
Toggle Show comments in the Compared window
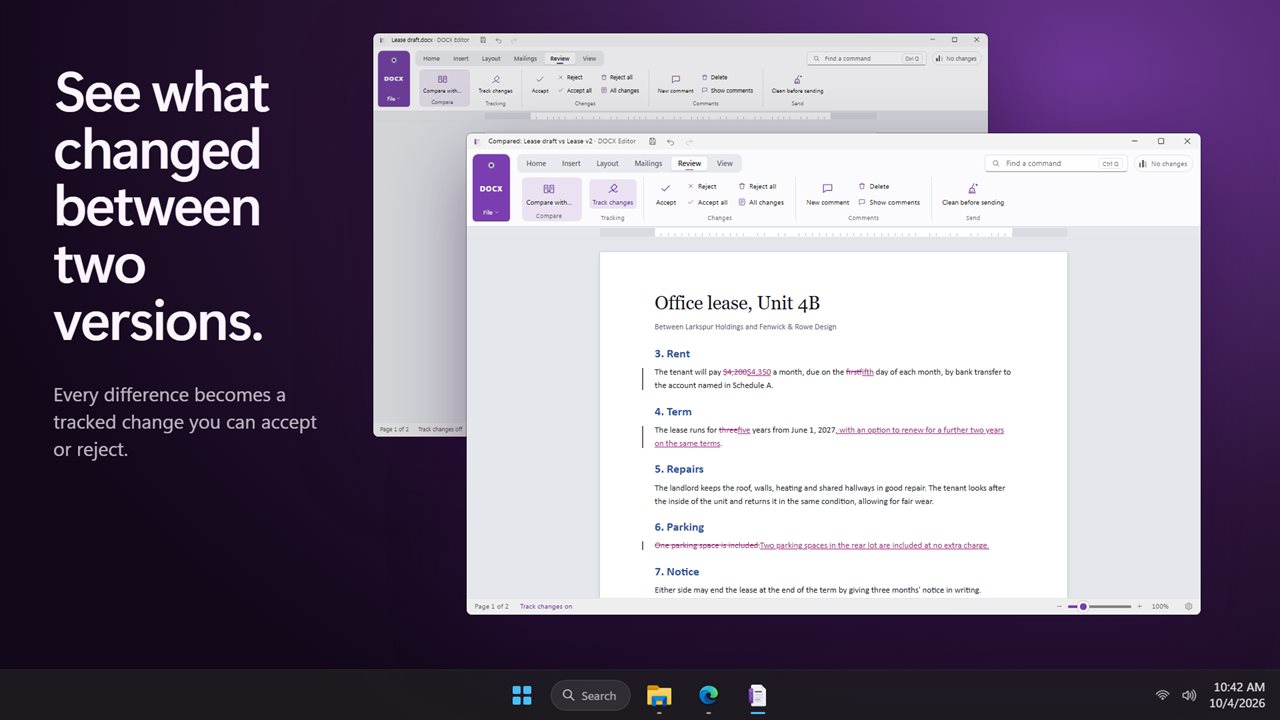[889, 202]
